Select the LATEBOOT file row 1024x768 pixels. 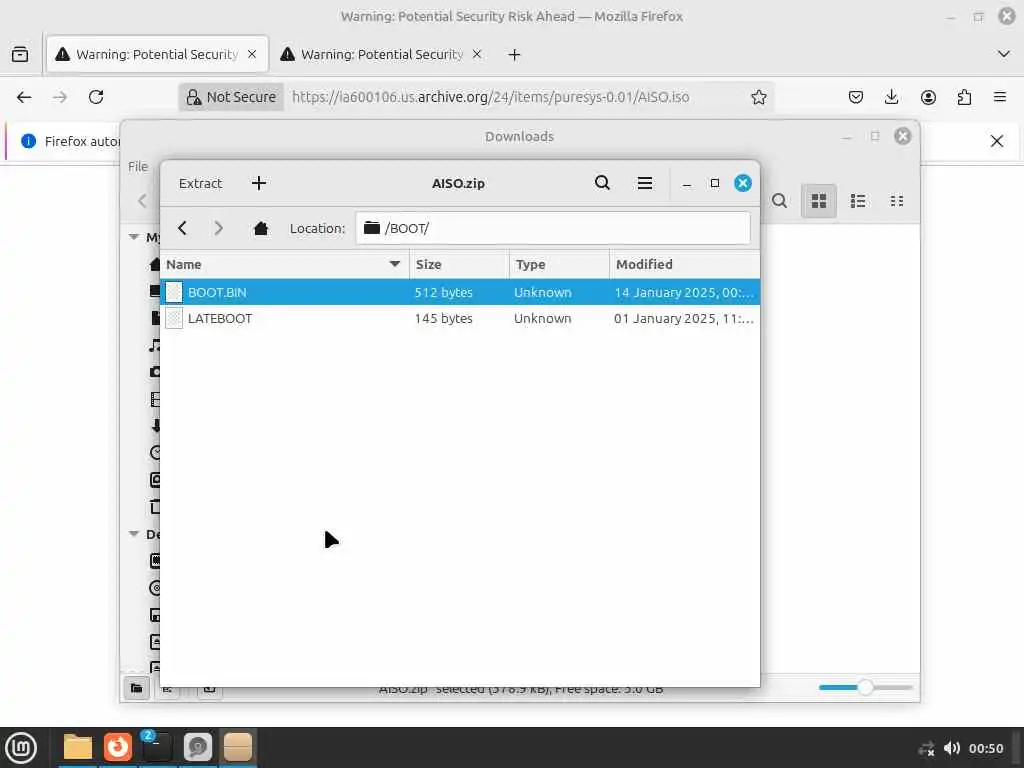click(460, 318)
